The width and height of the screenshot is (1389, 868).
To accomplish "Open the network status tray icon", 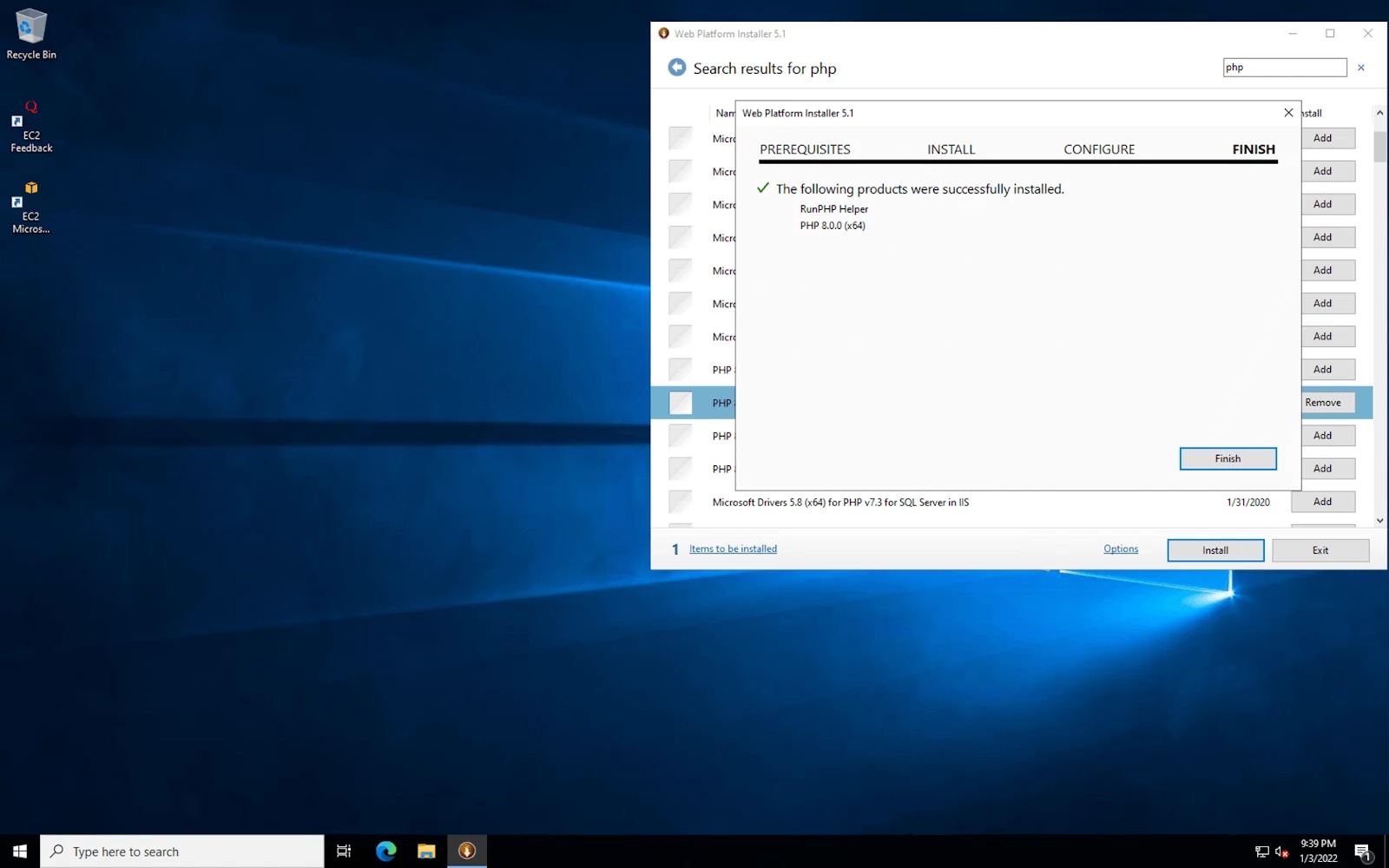I will pos(1261,852).
